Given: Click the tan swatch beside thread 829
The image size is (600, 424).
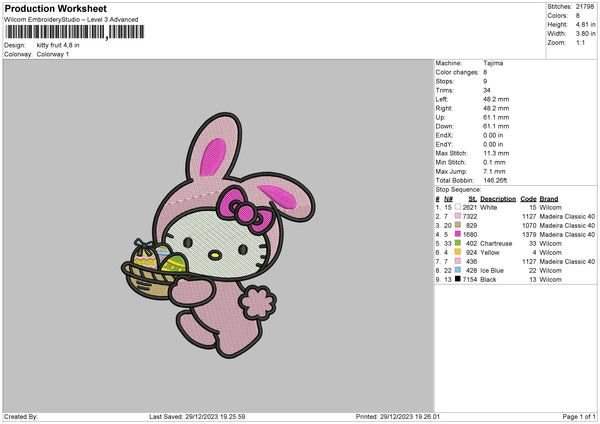Looking at the screenshot, I should 457,225.
